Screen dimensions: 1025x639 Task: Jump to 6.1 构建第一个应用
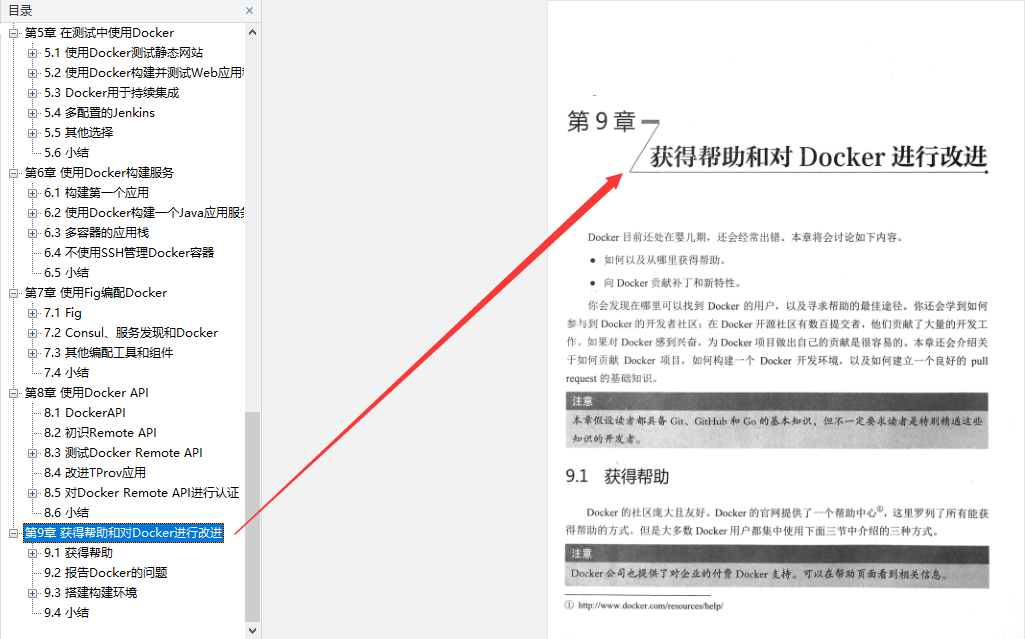click(x=97, y=193)
